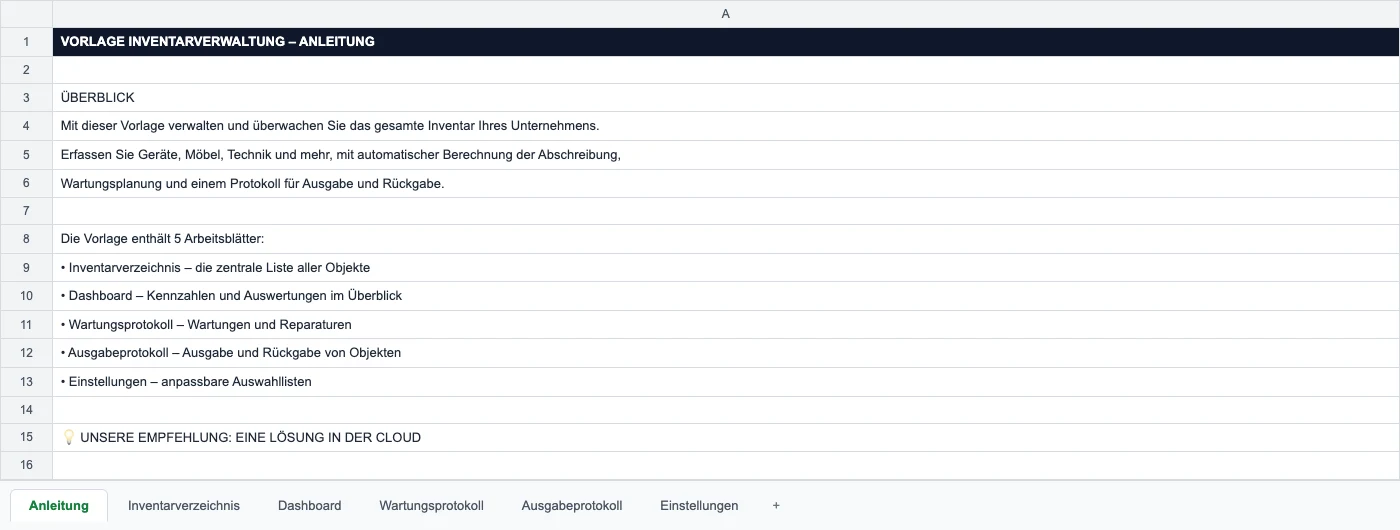The image size is (1400, 530).
Task: Select row 9 header
Action: [x=26, y=268]
